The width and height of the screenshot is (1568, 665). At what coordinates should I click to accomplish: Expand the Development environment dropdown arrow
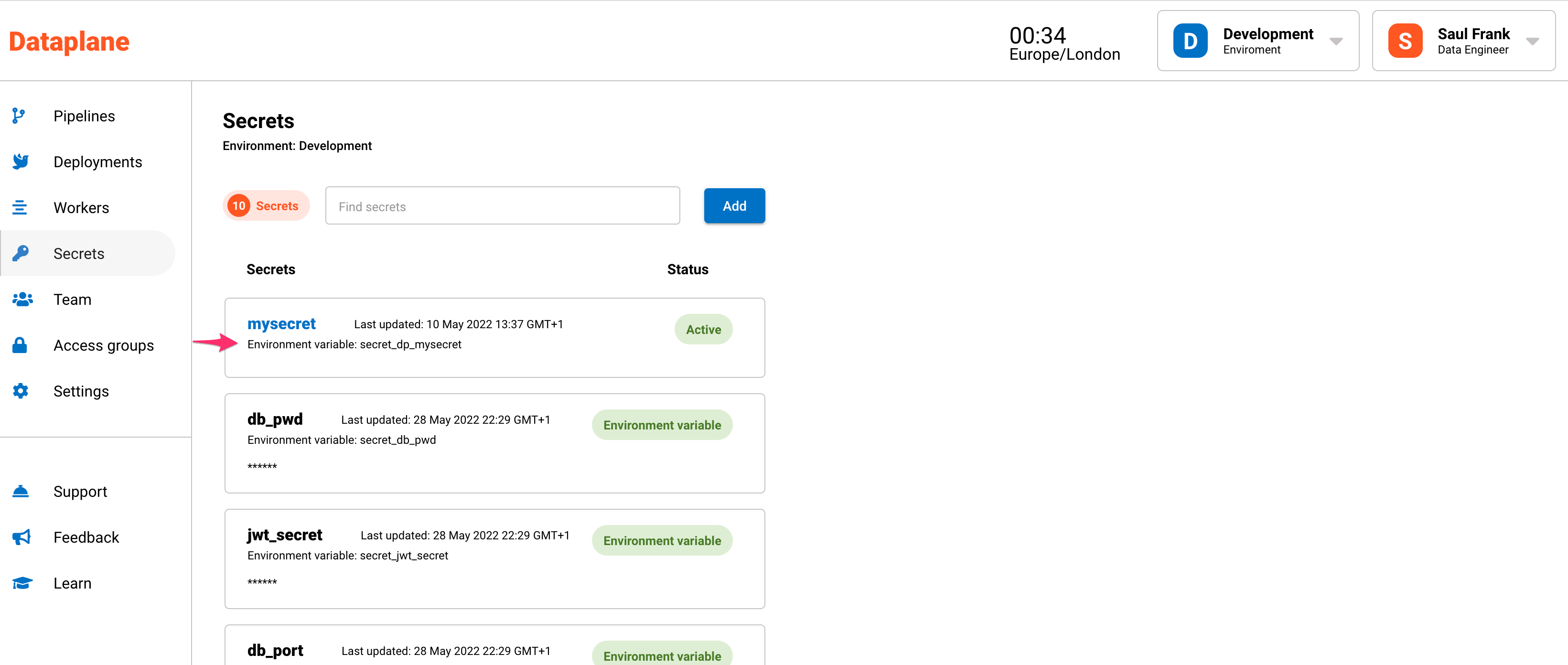pos(1335,42)
